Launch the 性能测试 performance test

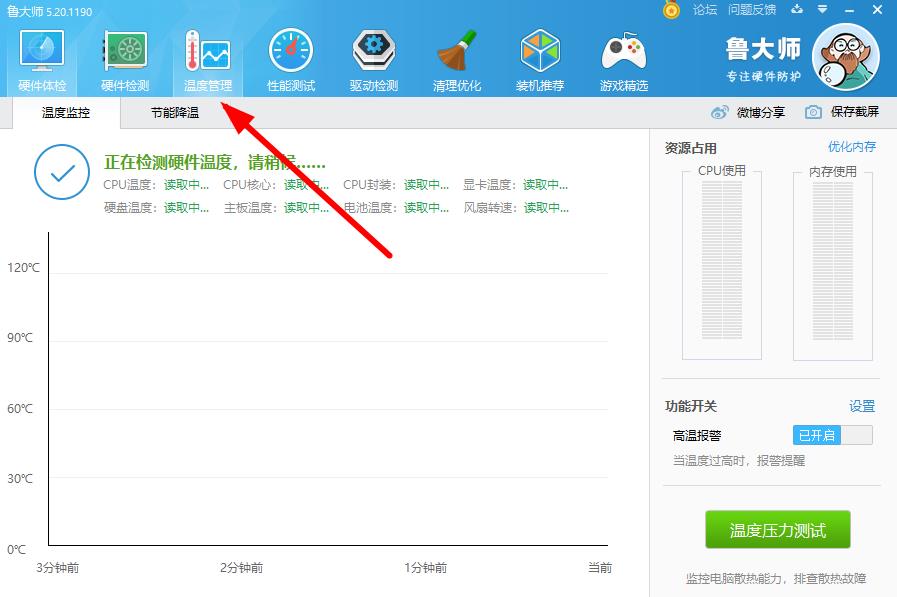[x=289, y=57]
